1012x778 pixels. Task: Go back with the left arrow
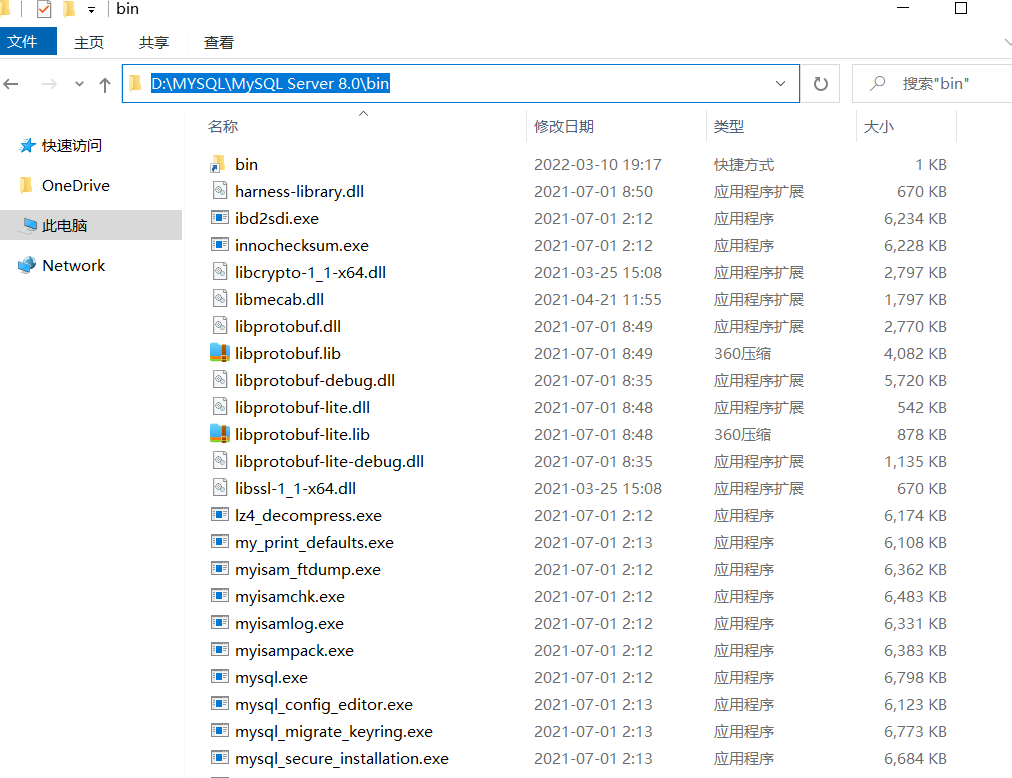(11, 84)
